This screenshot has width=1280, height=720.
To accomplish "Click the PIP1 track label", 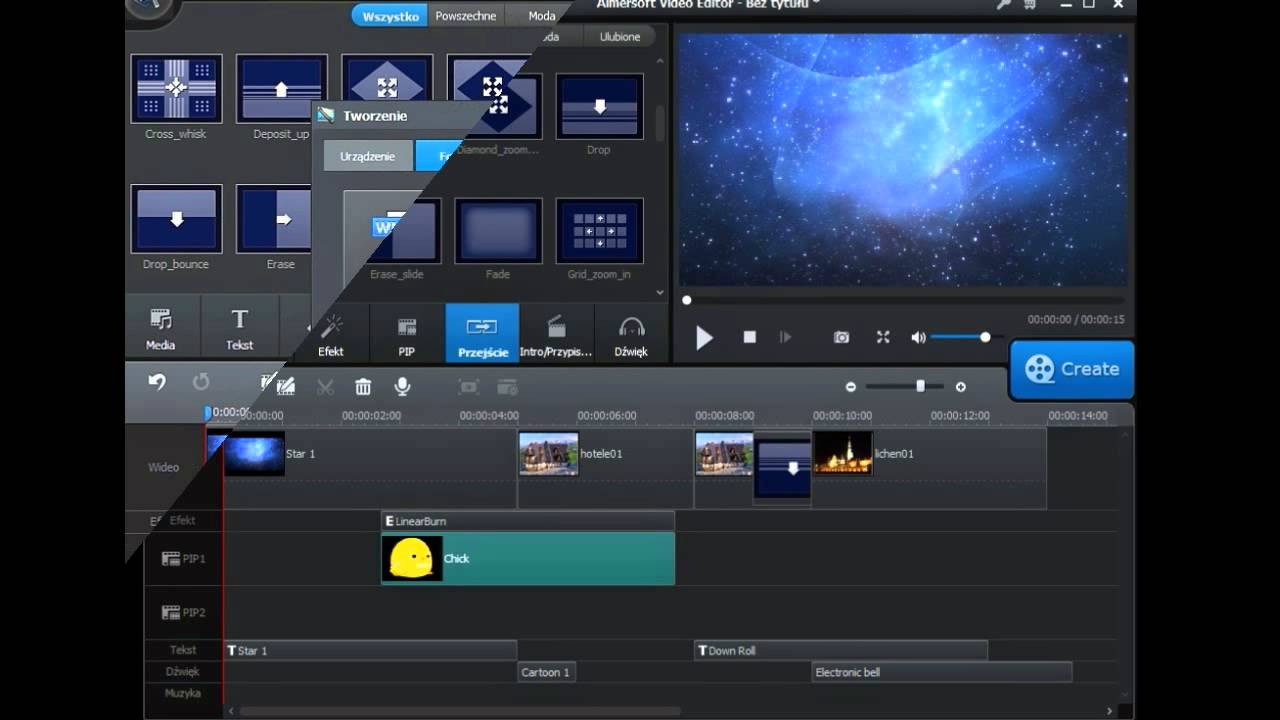I will coord(184,559).
